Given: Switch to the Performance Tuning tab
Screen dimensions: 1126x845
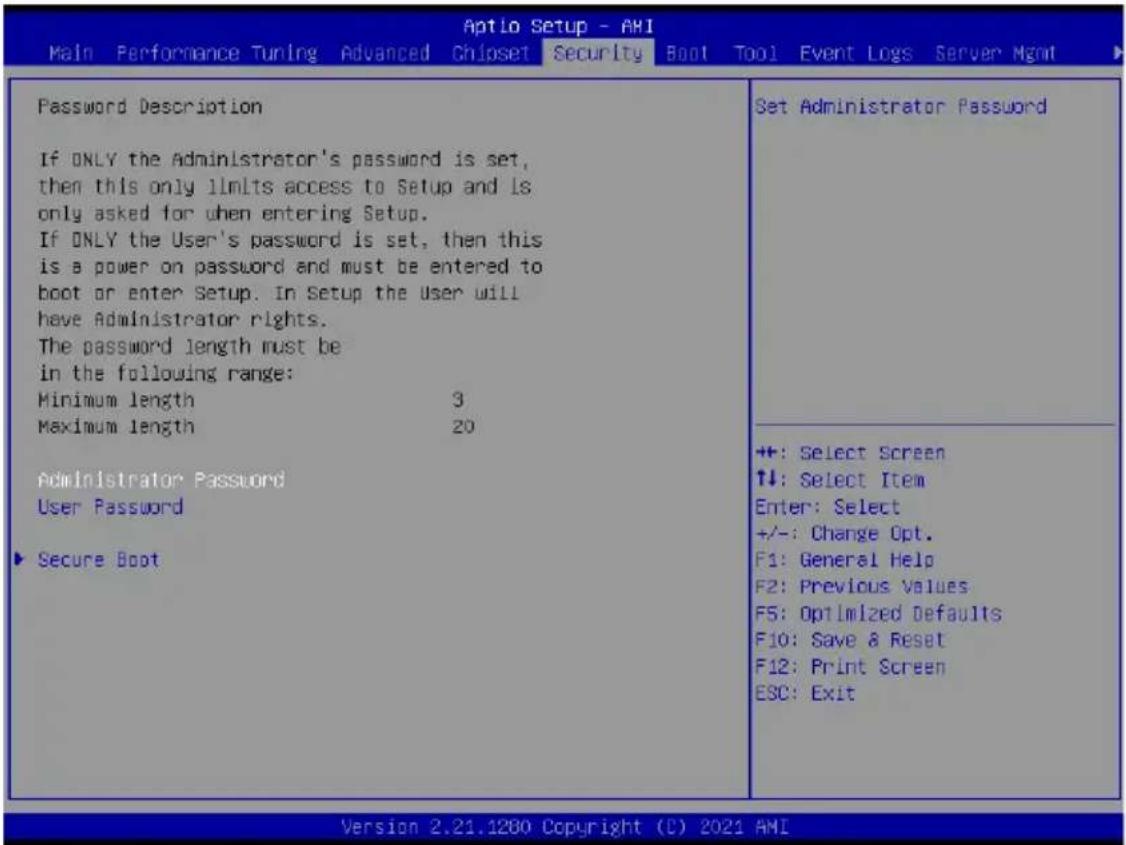Looking at the screenshot, I should pyautogui.click(x=217, y=53).
